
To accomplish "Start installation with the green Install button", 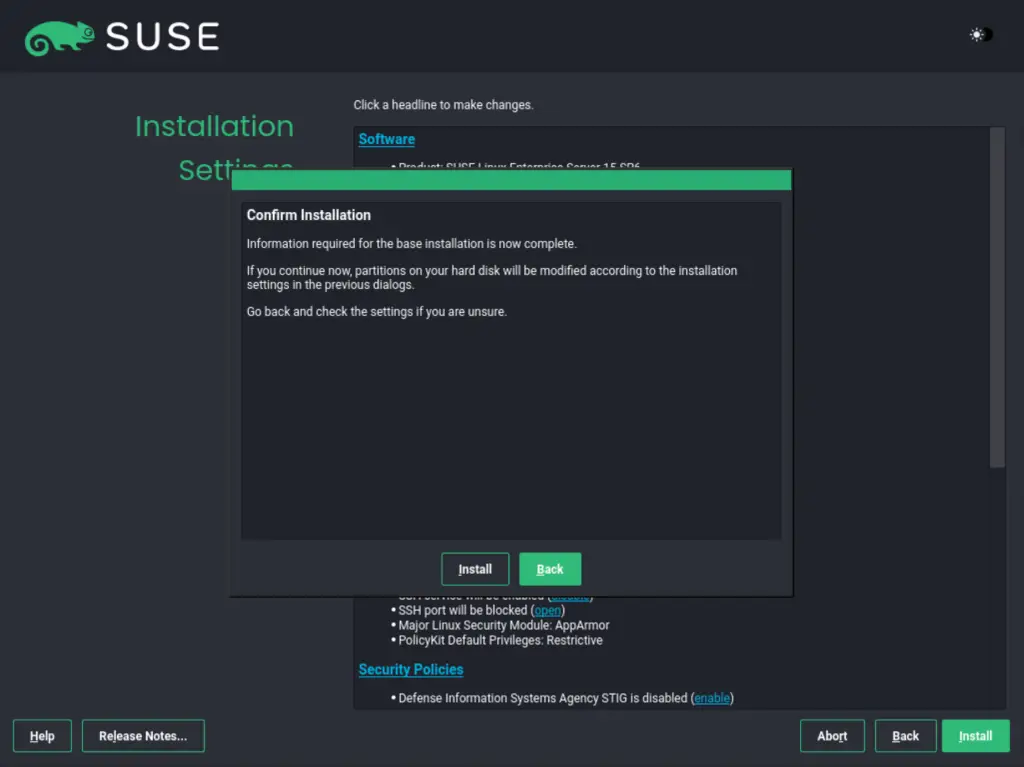I will (975, 735).
